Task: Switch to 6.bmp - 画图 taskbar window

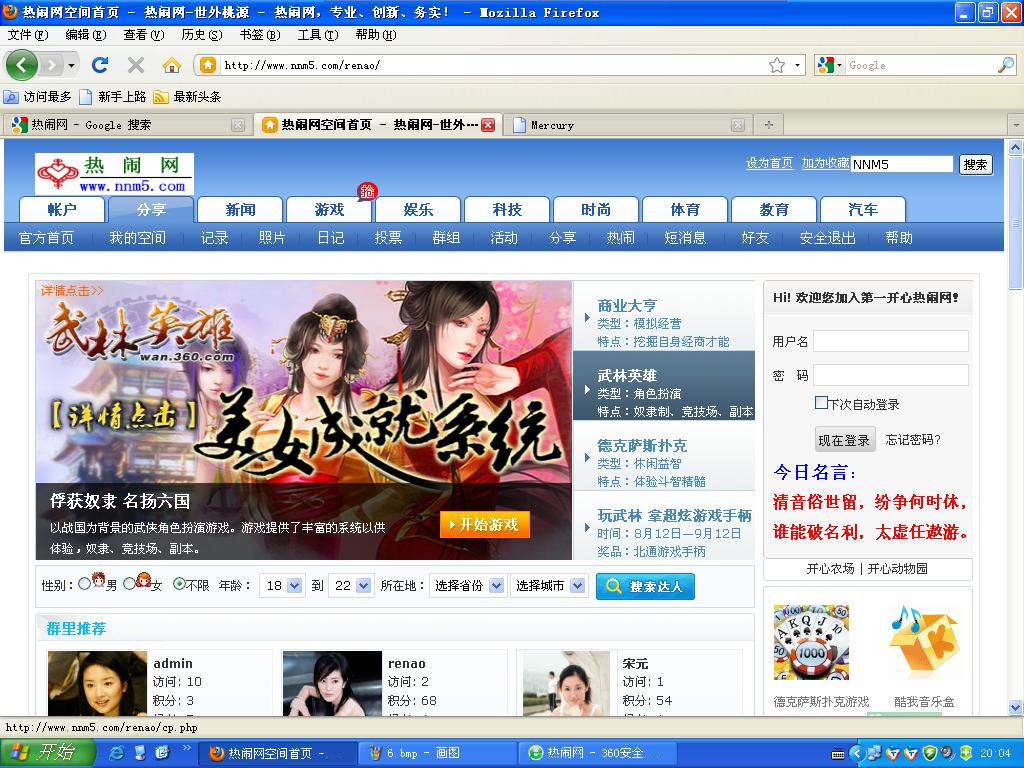Action: (437, 753)
